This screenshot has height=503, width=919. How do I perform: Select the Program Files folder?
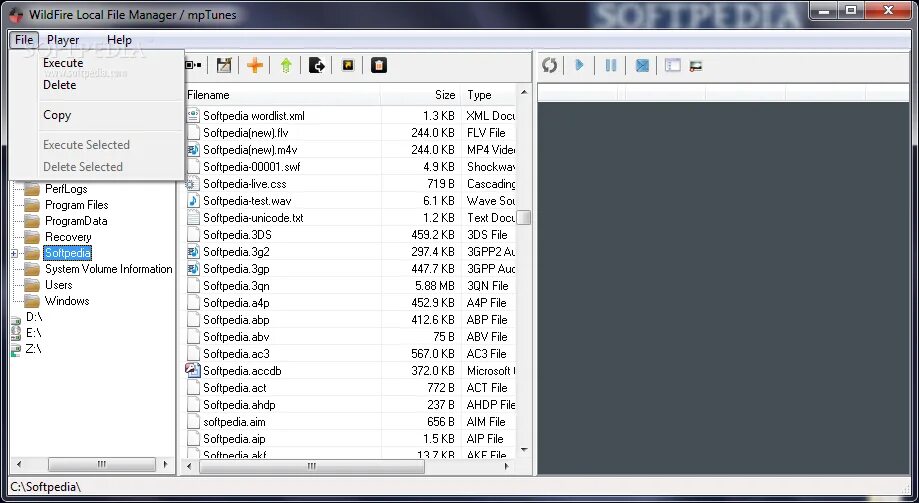point(76,205)
